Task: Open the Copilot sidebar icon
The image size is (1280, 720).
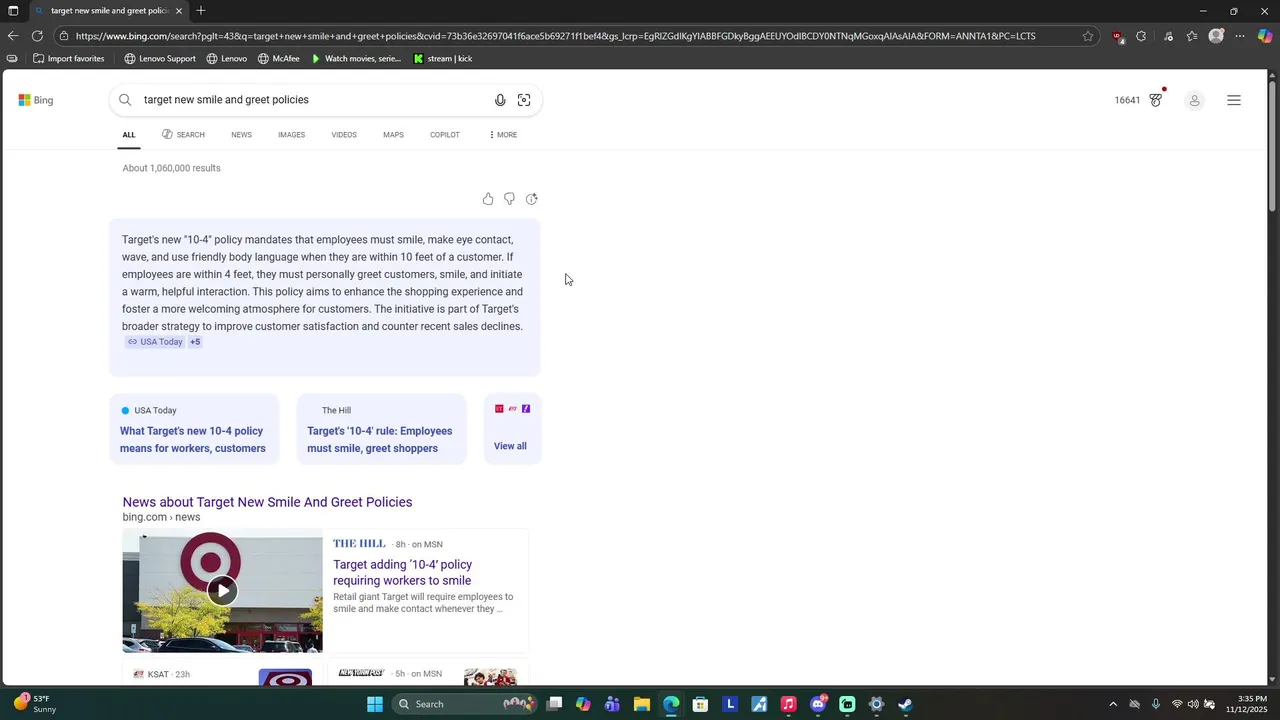Action: coord(1265,36)
